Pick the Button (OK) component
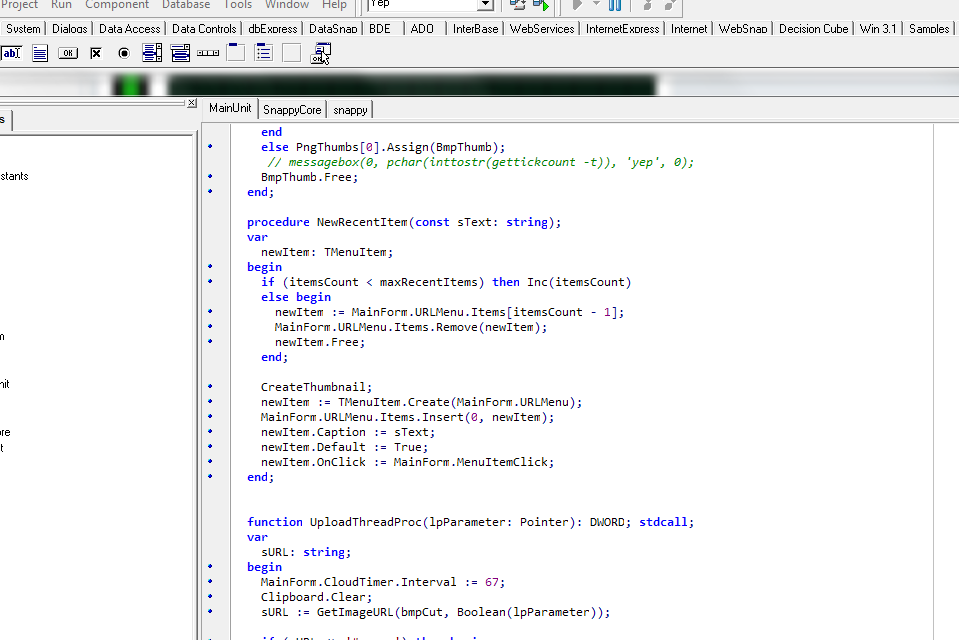 tap(68, 53)
